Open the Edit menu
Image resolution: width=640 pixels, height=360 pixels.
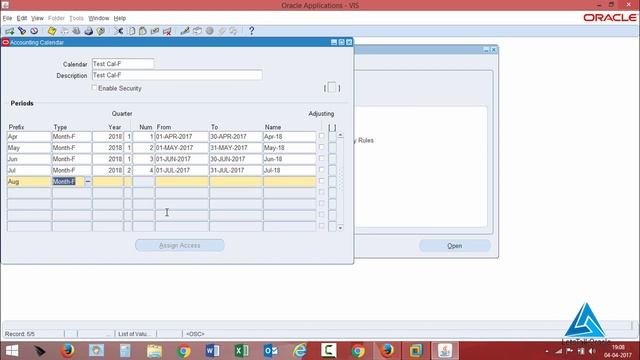pyautogui.click(x=22, y=18)
